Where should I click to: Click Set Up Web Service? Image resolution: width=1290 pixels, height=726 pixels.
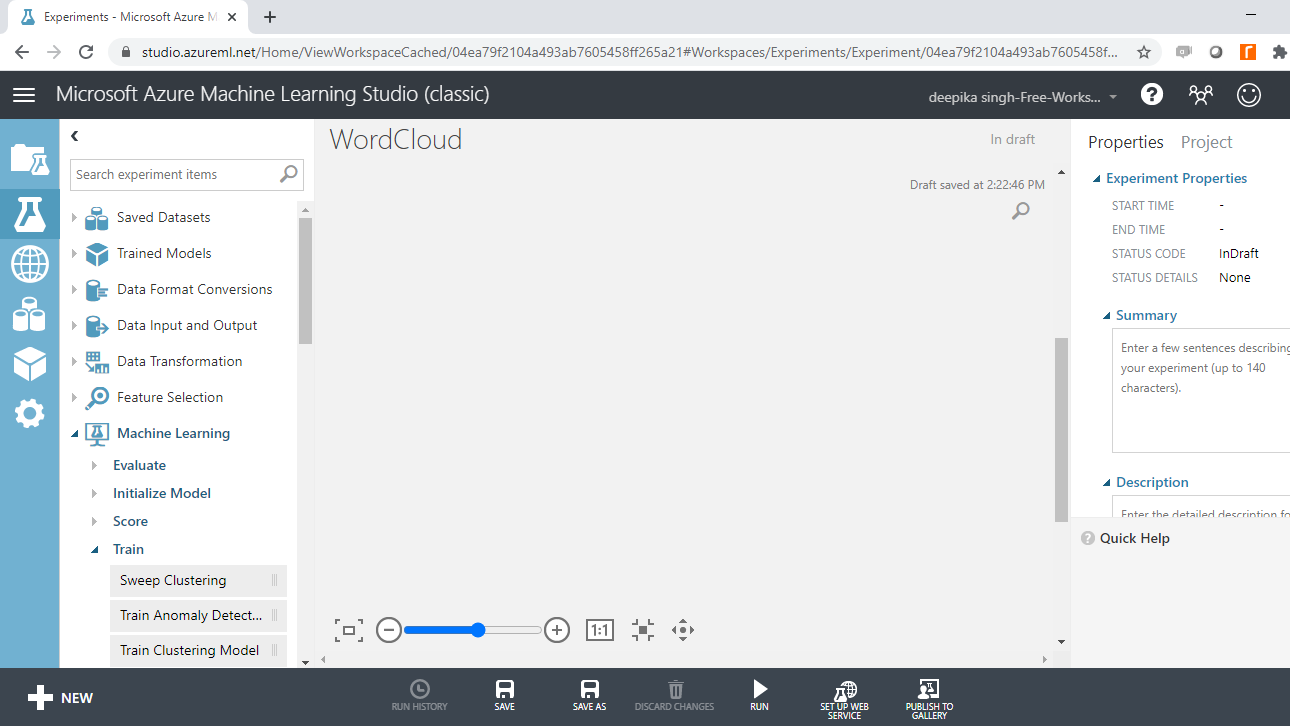845,698
